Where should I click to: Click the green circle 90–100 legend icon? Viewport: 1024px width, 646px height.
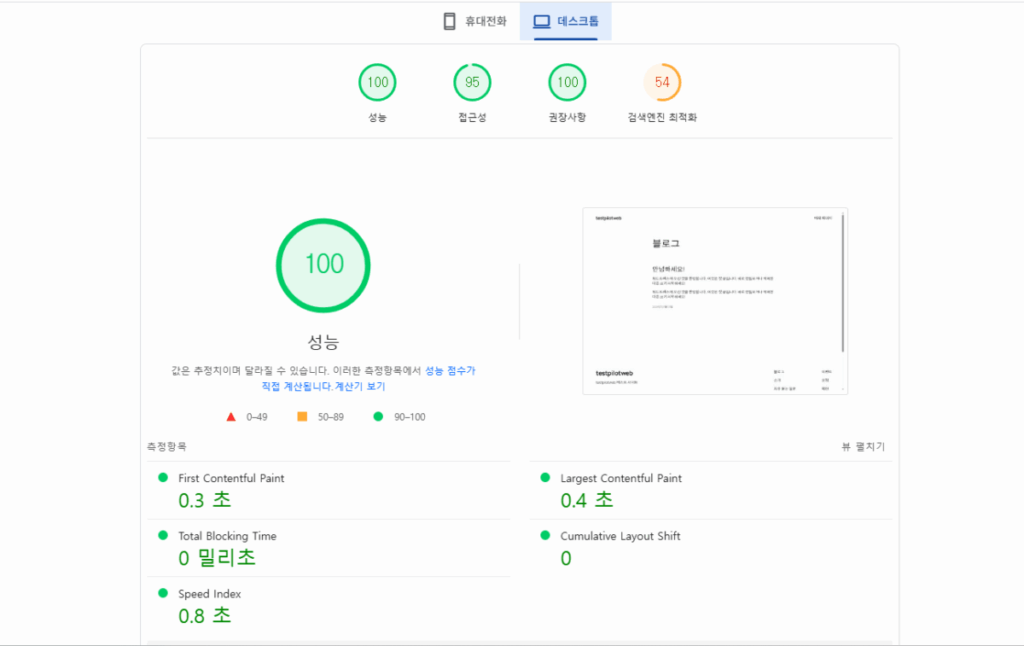[x=378, y=416]
